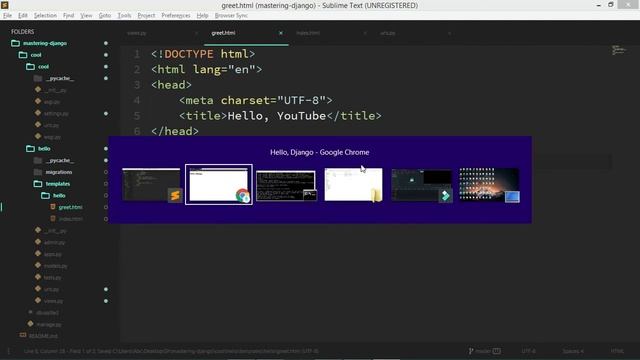Change file encoding via UTF-8 status item
Screen dimensions: 640x360
529,351
